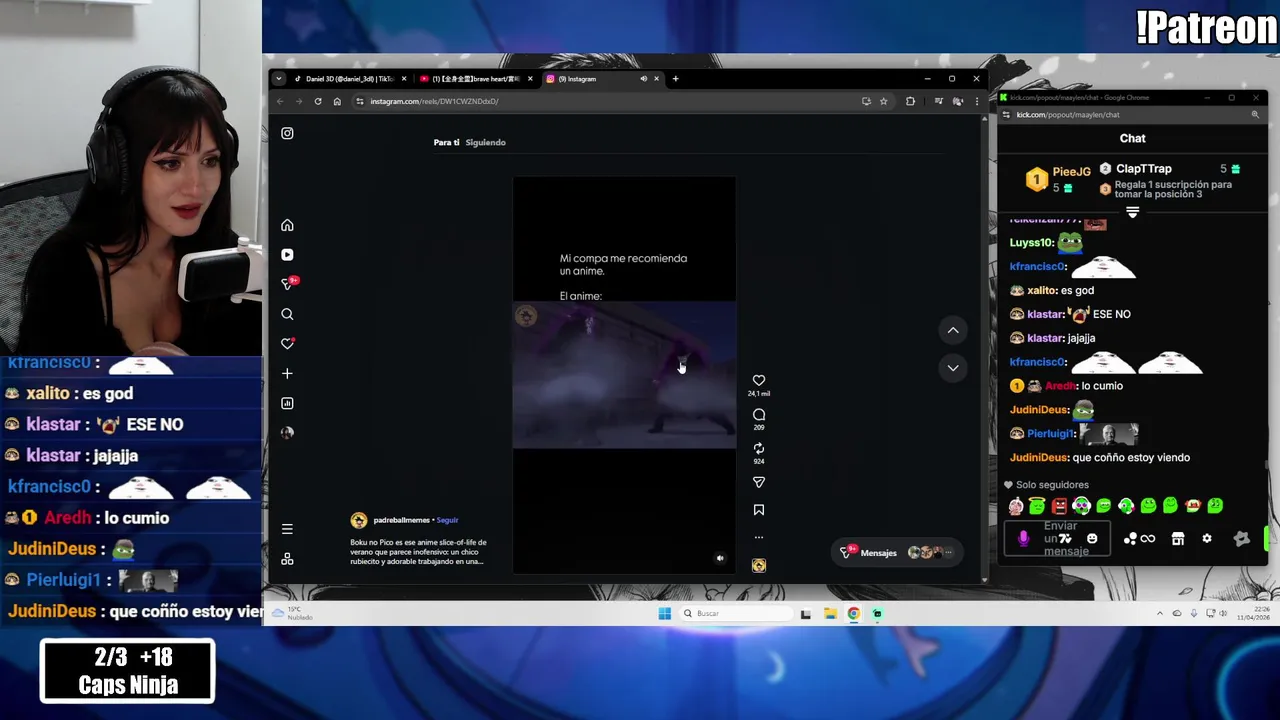This screenshot has height=720, width=1280.
Task: Open Instagram Reels sidebar icon
Action: 287,255
